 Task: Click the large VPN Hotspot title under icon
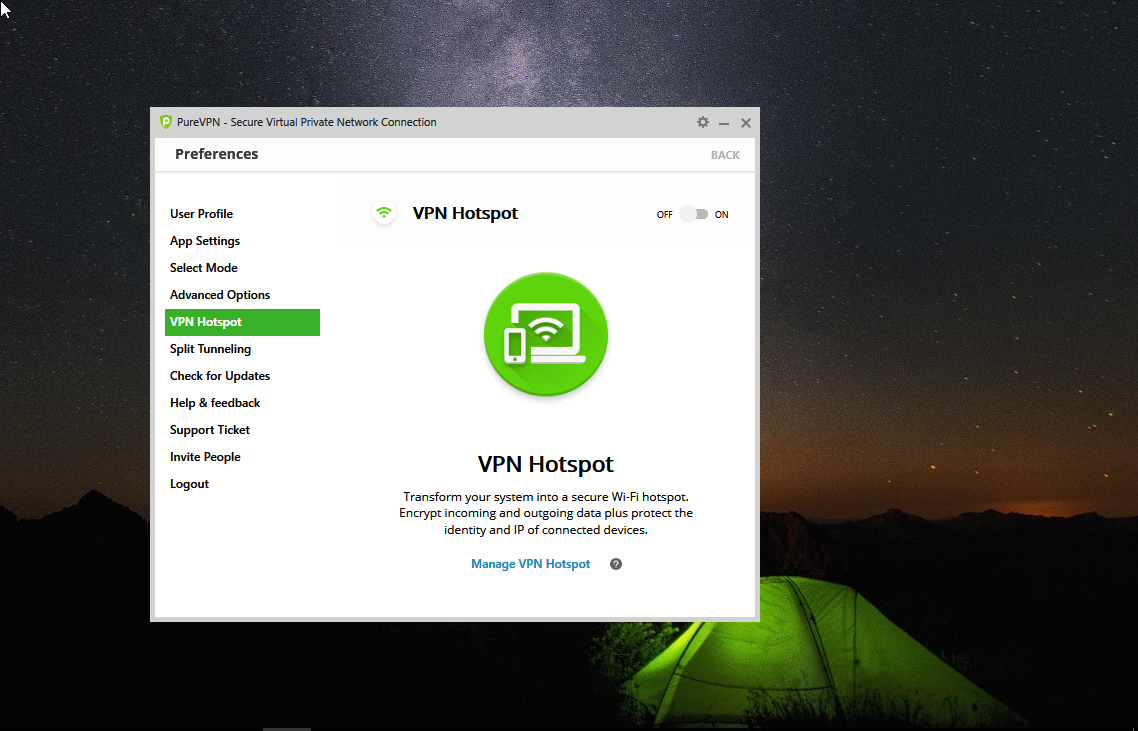point(546,464)
